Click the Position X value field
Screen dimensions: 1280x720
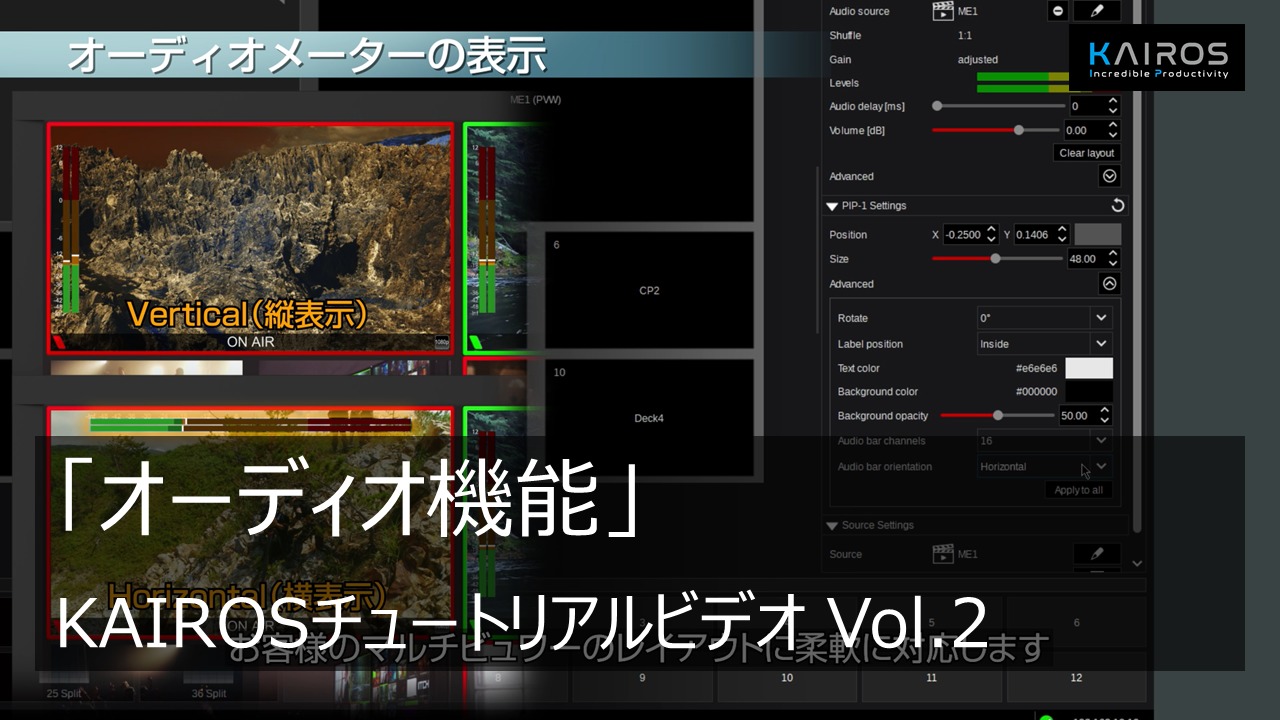tap(963, 234)
